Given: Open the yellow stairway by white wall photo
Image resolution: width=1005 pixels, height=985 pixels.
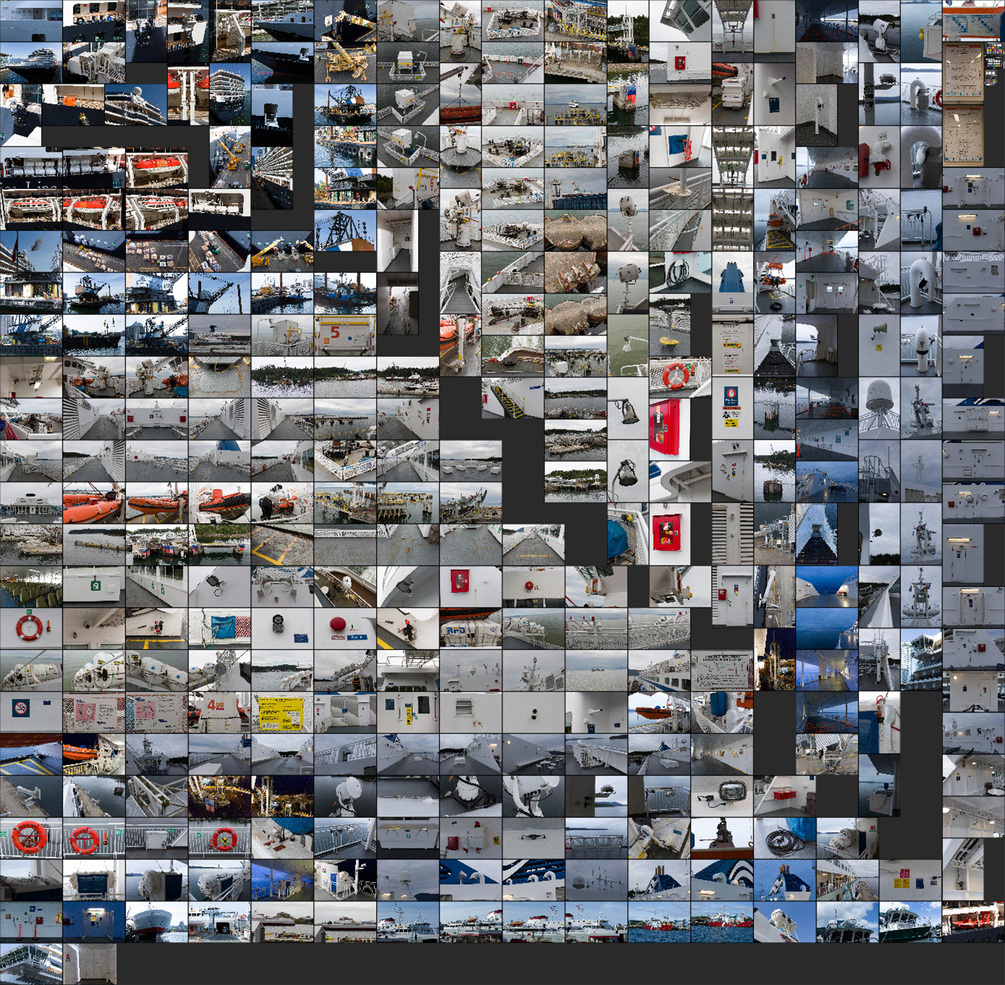Looking at the screenshot, I should click(512, 397).
